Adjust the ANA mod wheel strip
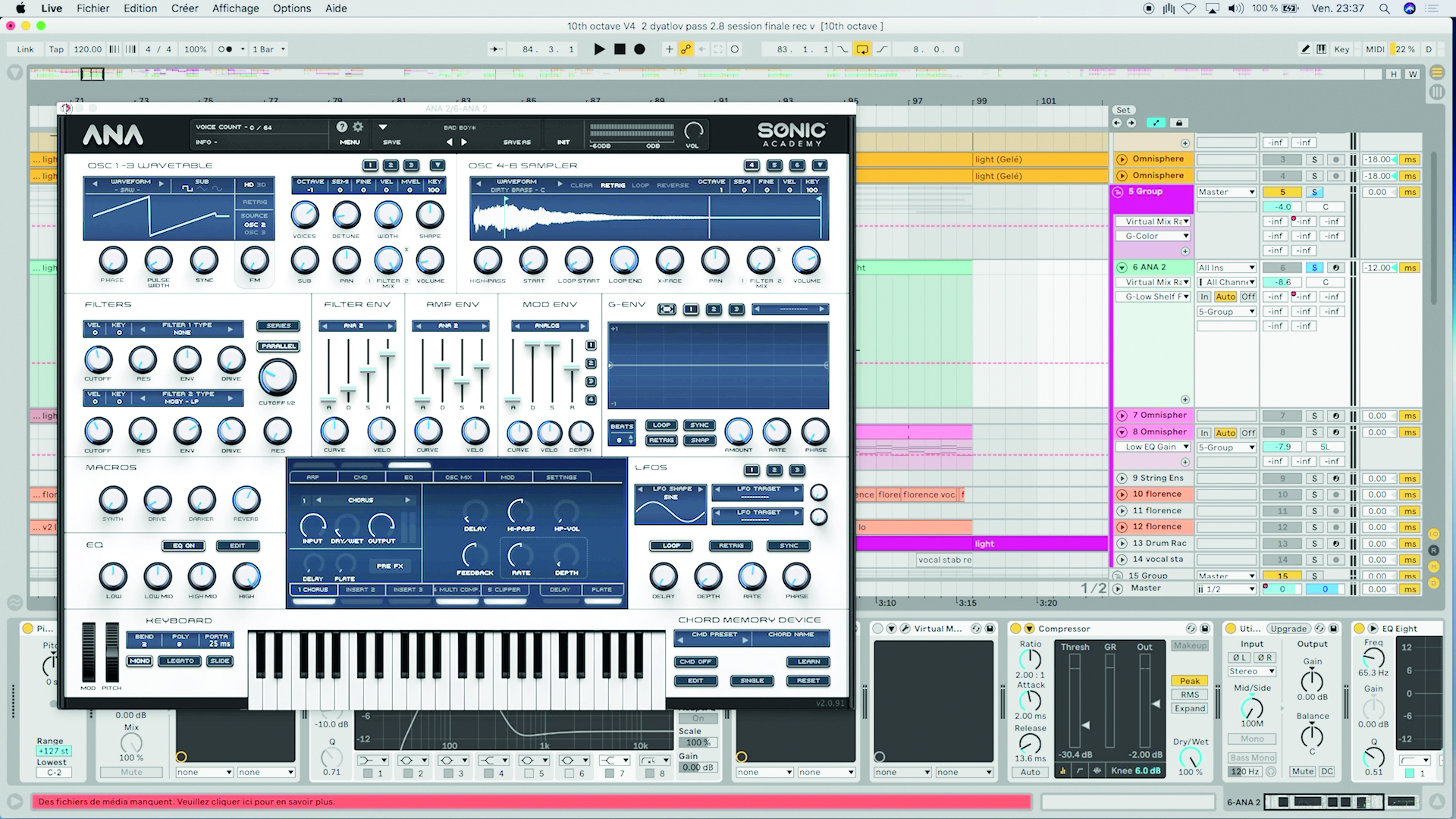The width and height of the screenshot is (1456, 819). click(x=89, y=653)
